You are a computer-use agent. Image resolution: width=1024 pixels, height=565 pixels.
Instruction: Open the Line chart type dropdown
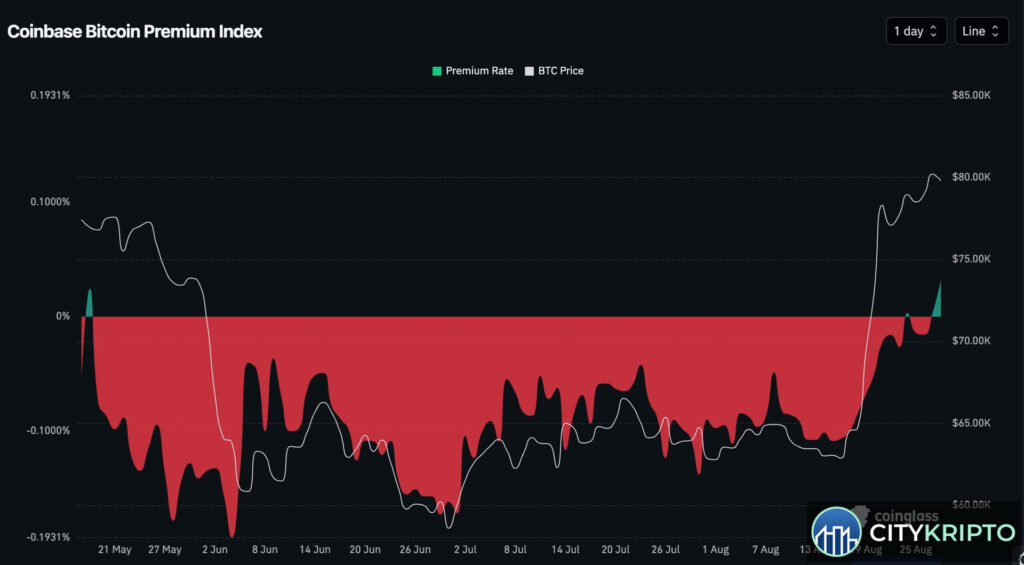click(981, 31)
